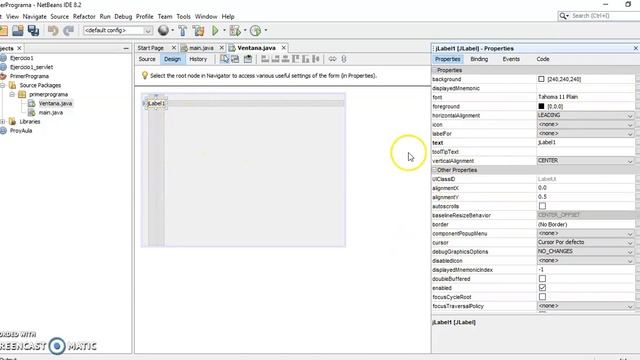The height and width of the screenshot is (360, 640).
Task: Collapse the Other Properties section
Action: click(x=434, y=170)
